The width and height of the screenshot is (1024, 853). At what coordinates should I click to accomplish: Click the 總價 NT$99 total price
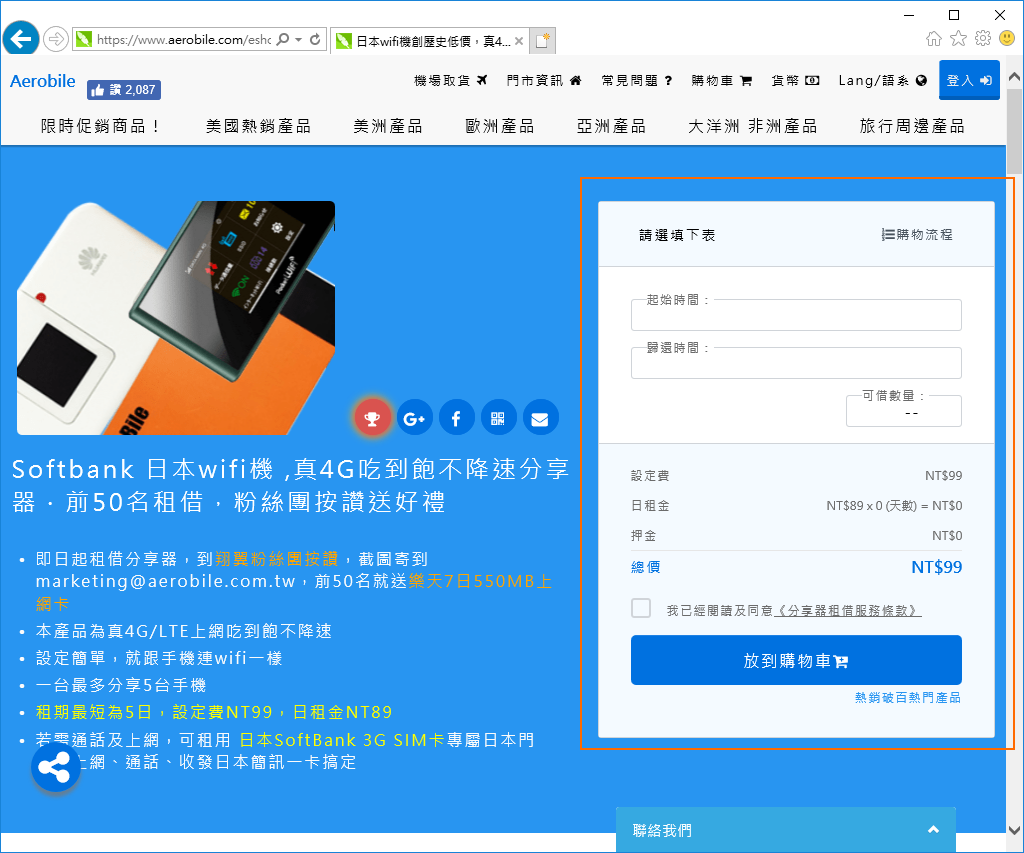coord(936,567)
